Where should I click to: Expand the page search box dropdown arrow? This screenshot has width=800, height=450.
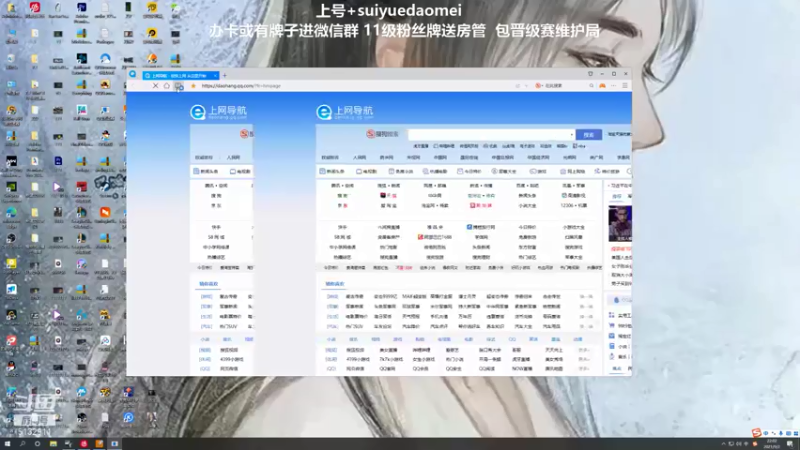click(571, 135)
